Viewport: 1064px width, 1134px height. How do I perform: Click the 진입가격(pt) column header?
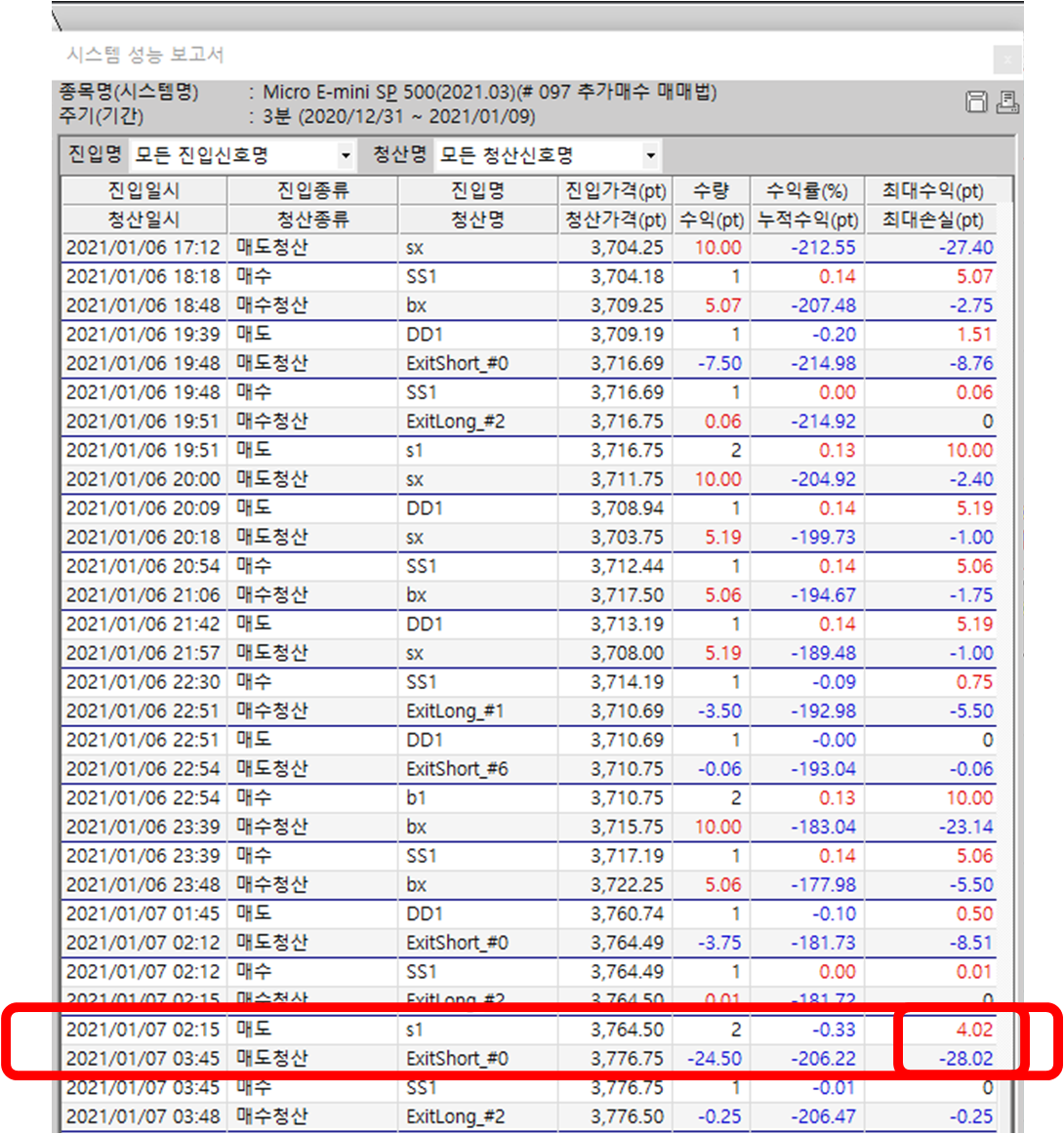(x=615, y=190)
